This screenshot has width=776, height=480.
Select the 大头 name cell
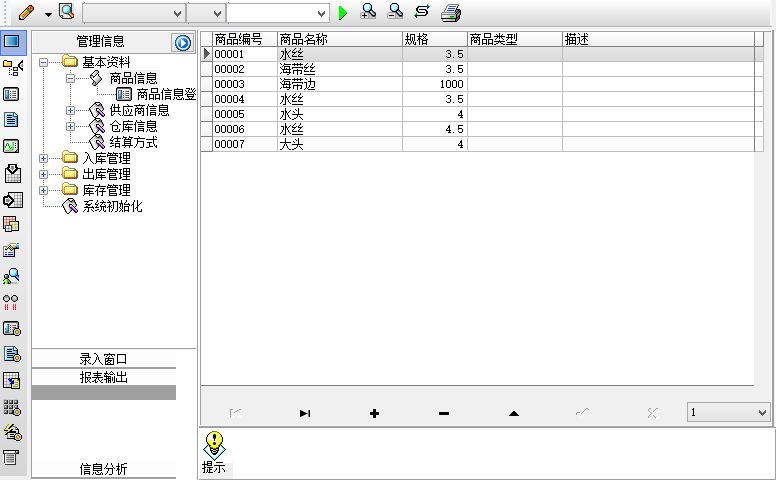tap(340, 144)
